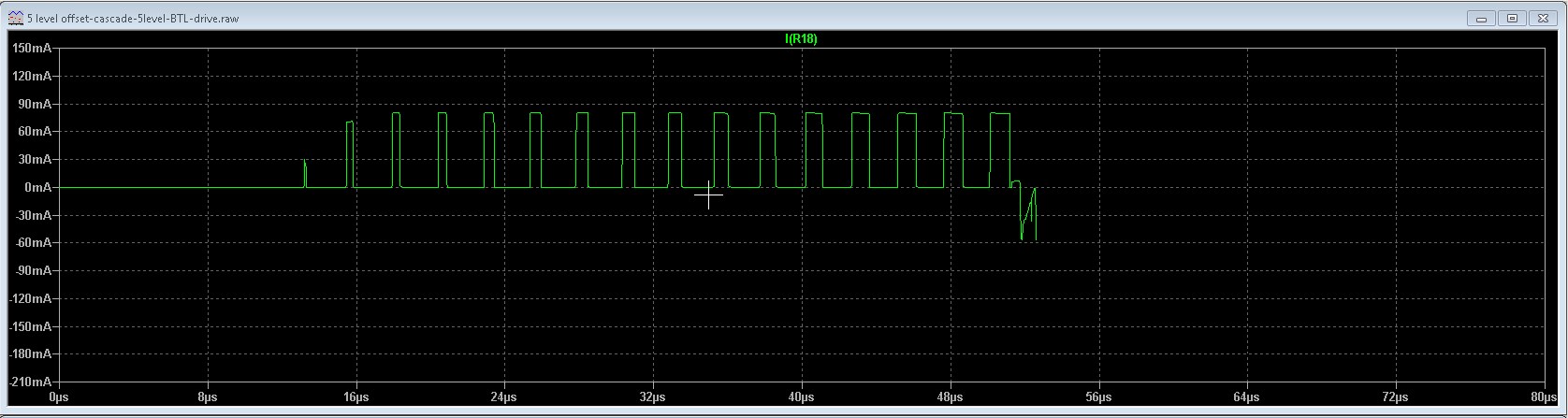Click the 40µs time axis label
This screenshot has width=1568, height=418.
802,397
